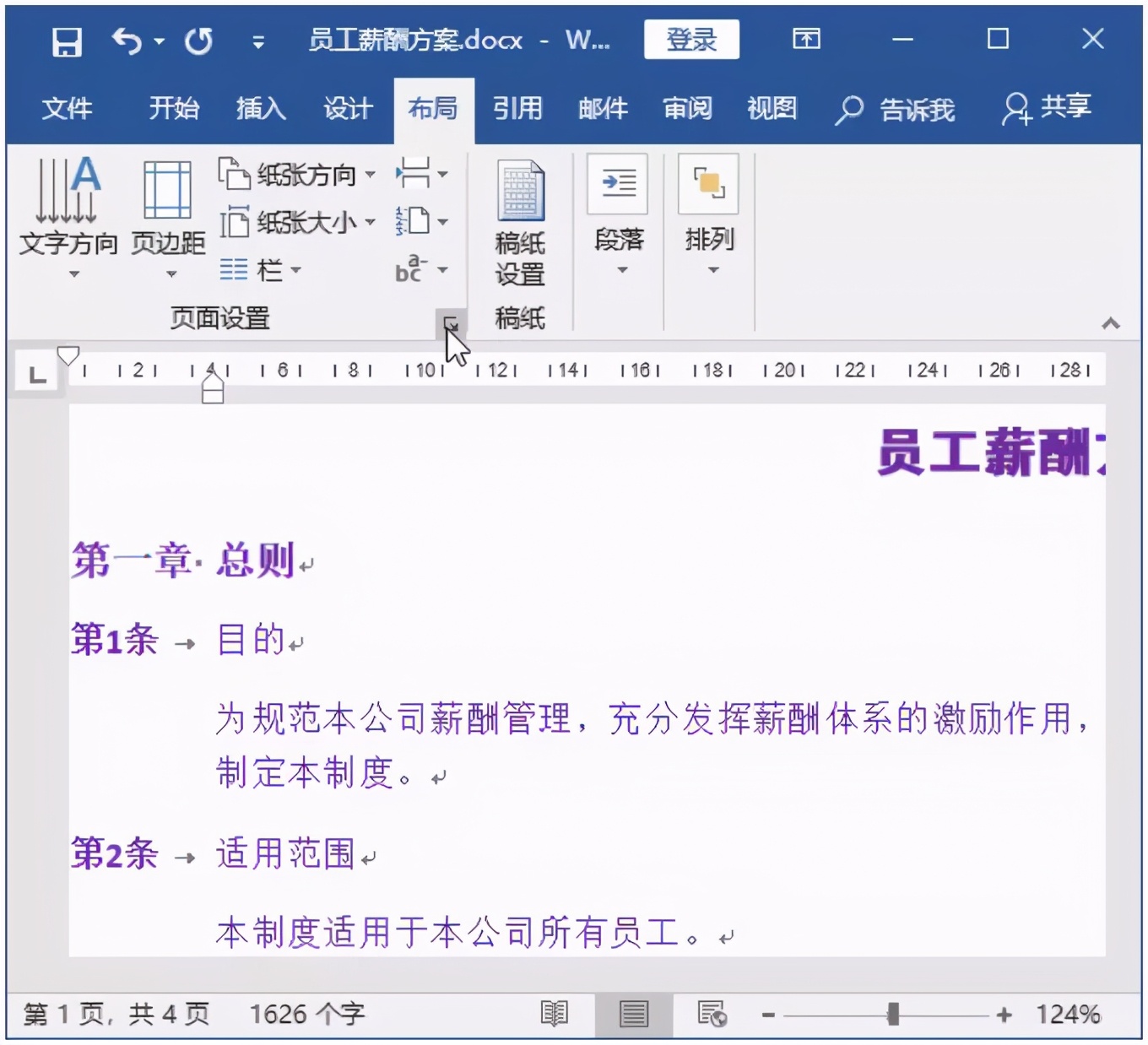Expand the 纸张方向 dropdown arrow
The image size is (1148, 1045).
(x=370, y=173)
